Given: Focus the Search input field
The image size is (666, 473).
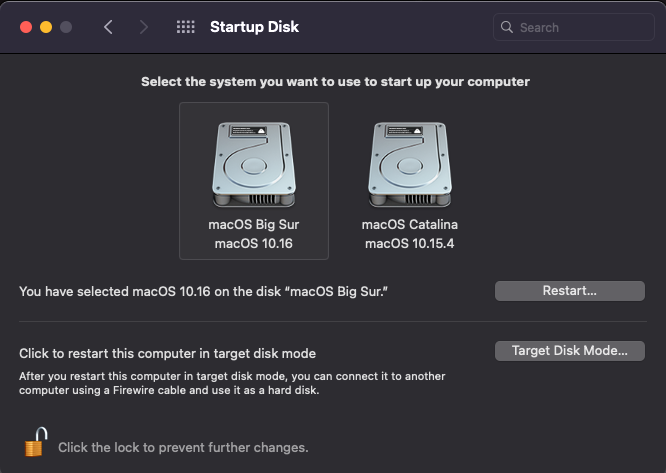Looking at the screenshot, I should click(x=580, y=27).
